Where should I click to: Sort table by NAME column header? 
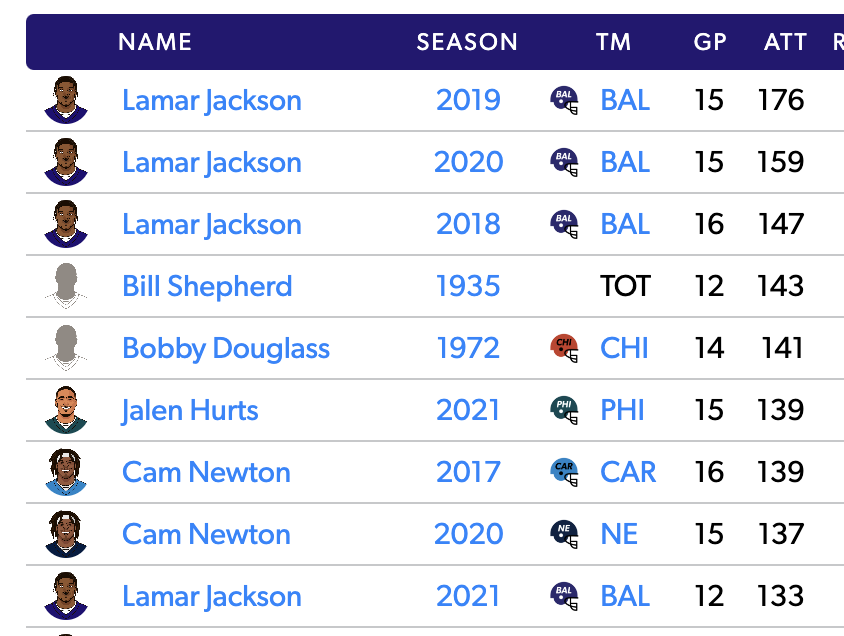coord(155,42)
